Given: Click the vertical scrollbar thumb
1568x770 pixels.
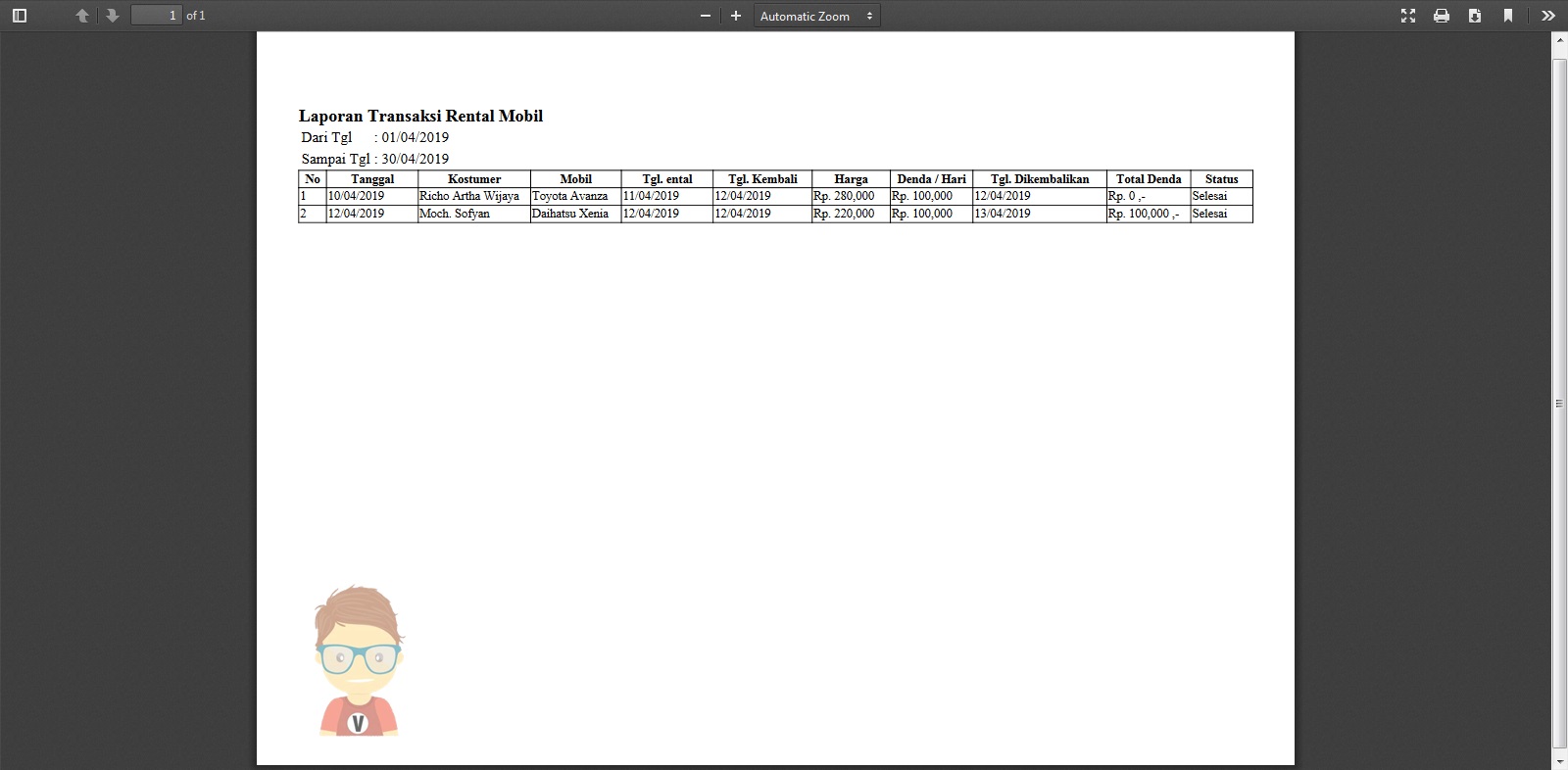Looking at the screenshot, I should (x=1559, y=403).
